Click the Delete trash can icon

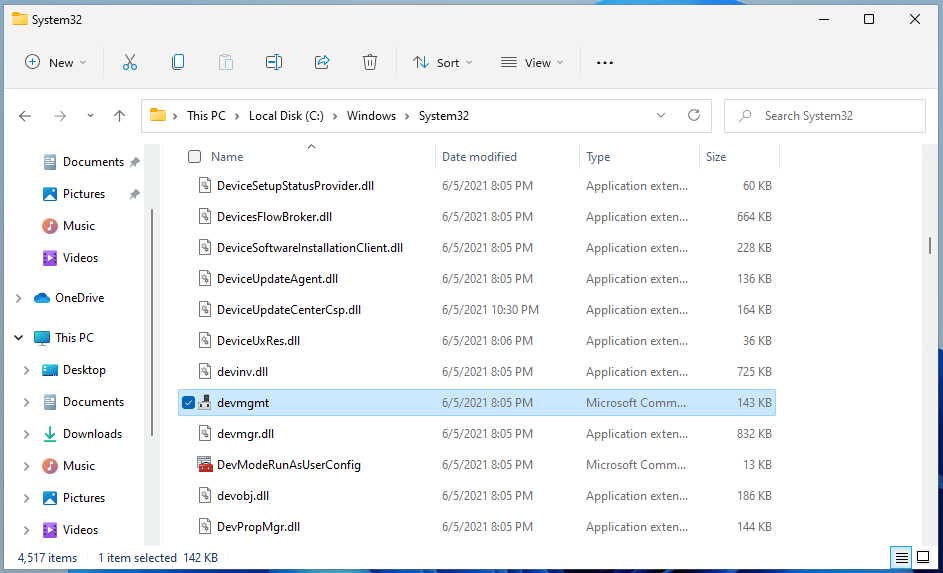click(370, 62)
